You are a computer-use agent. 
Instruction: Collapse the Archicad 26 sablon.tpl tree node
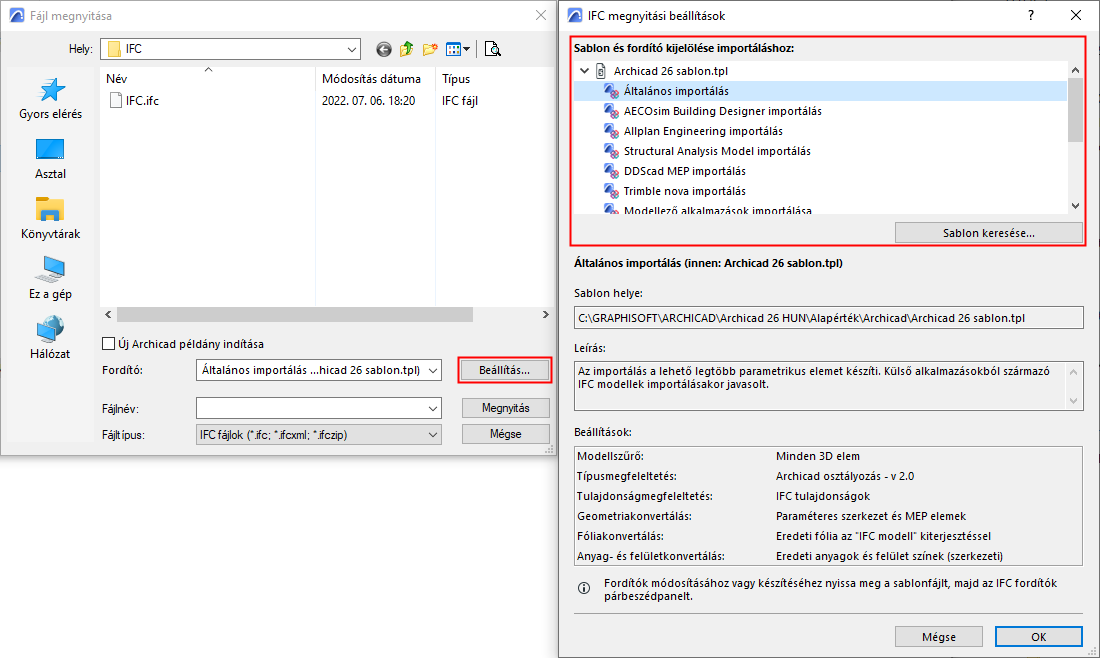tap(584, 71)
